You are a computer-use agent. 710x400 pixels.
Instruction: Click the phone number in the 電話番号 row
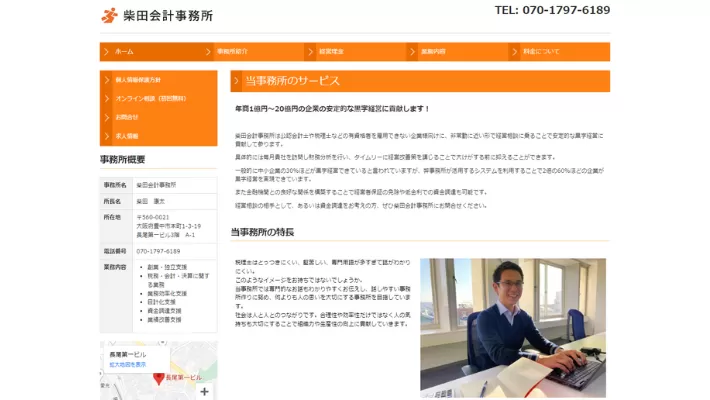click(158, 251)
